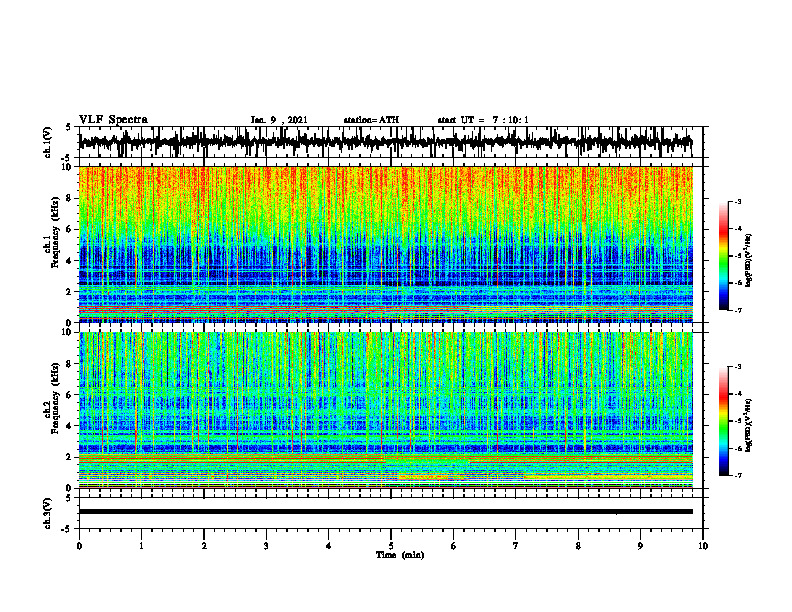Screen dimensions: 792x612
Task: Click the "Time (min)" axis title
Action: click(x=400, y=555)
